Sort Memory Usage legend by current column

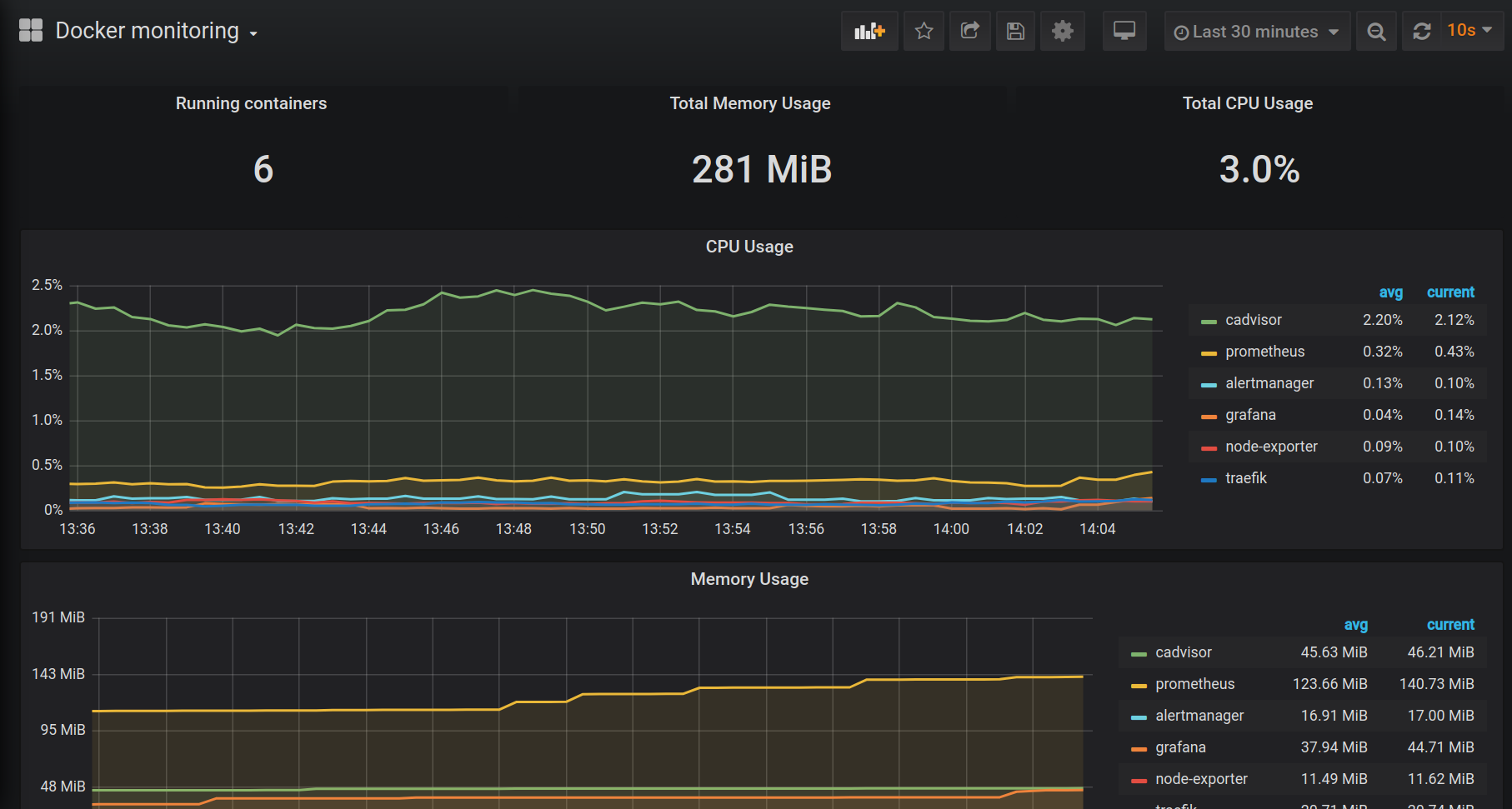click(x=1450, y=625)
